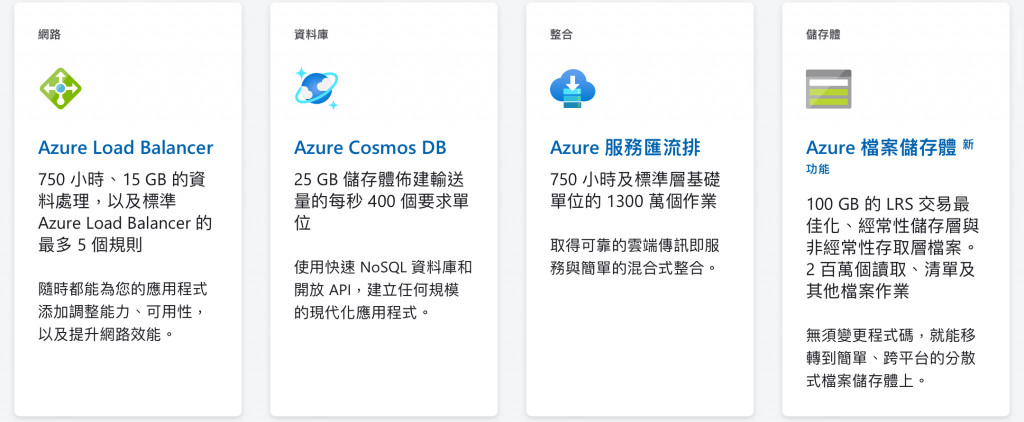The height and width of the screenshot is (422, 1024).
Task: Select the 儲存體 category label
Action: [x=823, y=35]
